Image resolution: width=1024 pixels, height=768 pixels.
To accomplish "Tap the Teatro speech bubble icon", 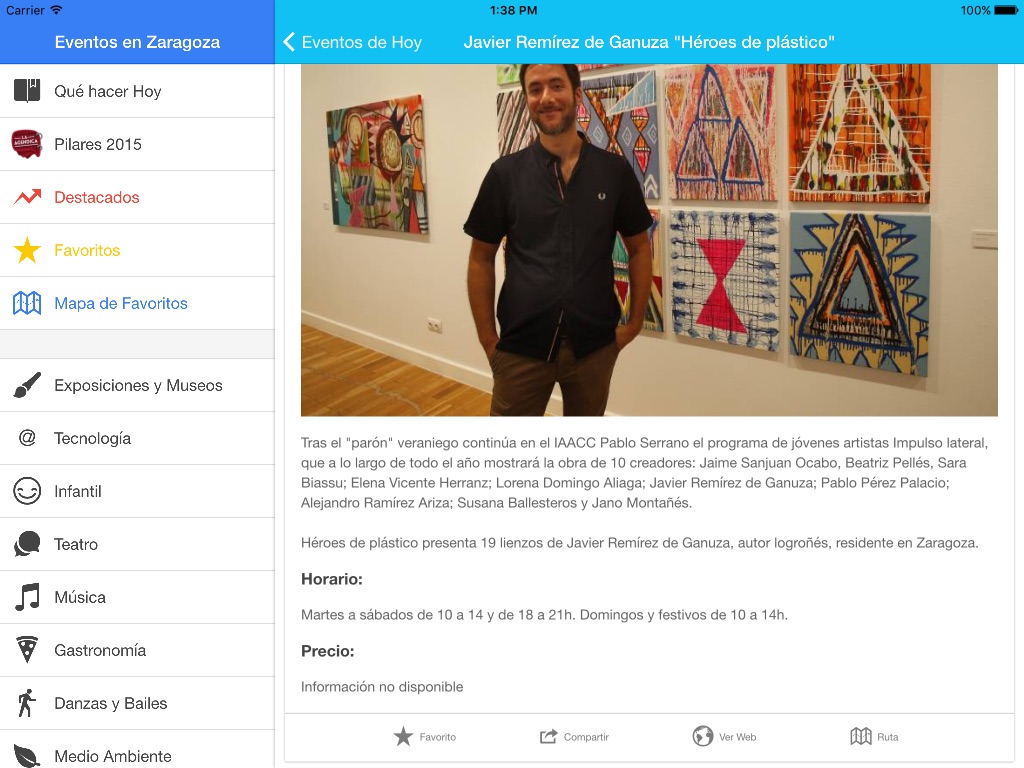I will (27, 544).
